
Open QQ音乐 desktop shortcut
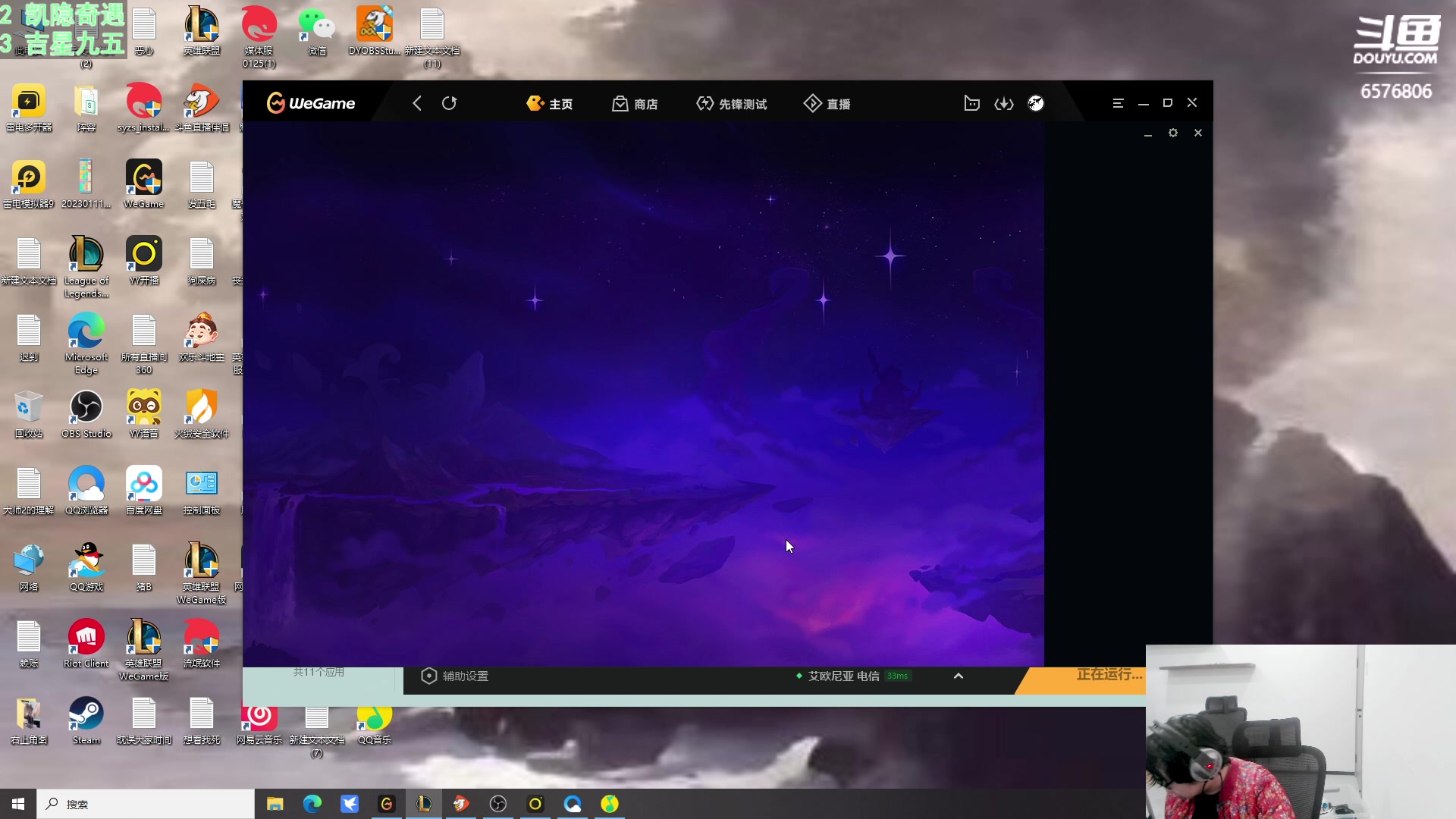(375, 725)
